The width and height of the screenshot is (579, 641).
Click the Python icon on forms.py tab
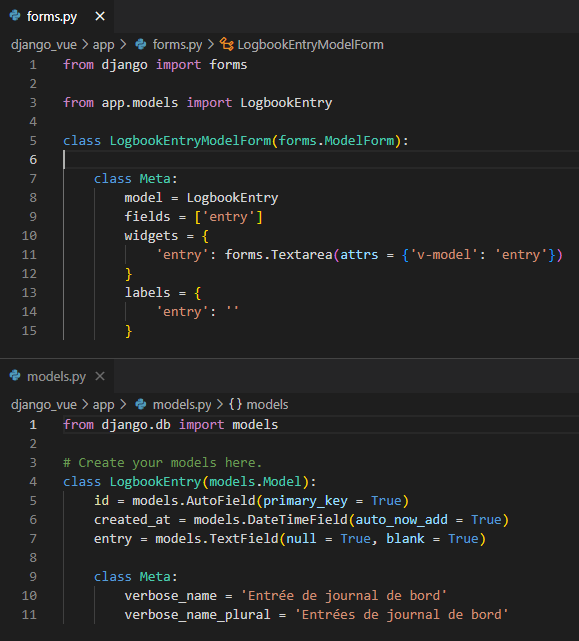(15, 16)
